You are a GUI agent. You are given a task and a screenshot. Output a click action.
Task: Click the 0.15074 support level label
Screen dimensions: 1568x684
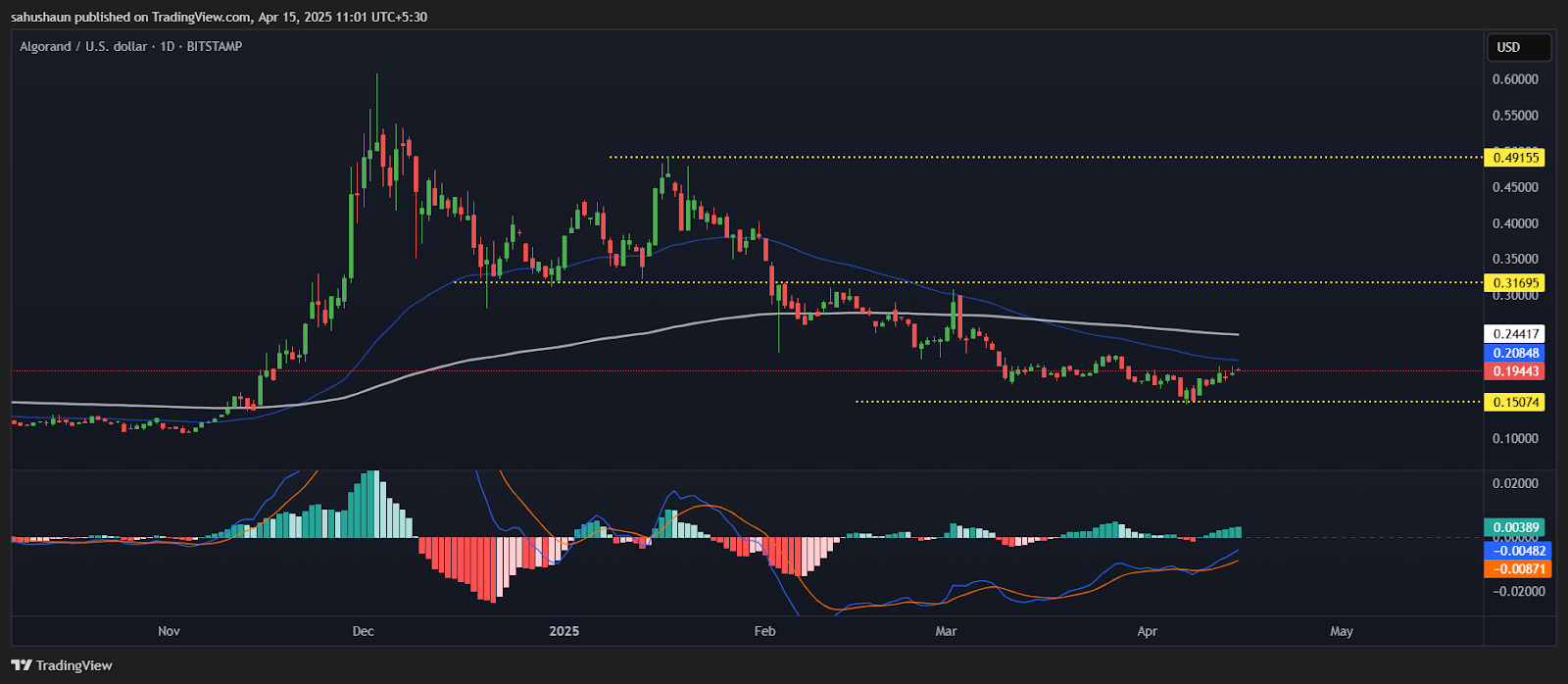[x=1514, y=402]
